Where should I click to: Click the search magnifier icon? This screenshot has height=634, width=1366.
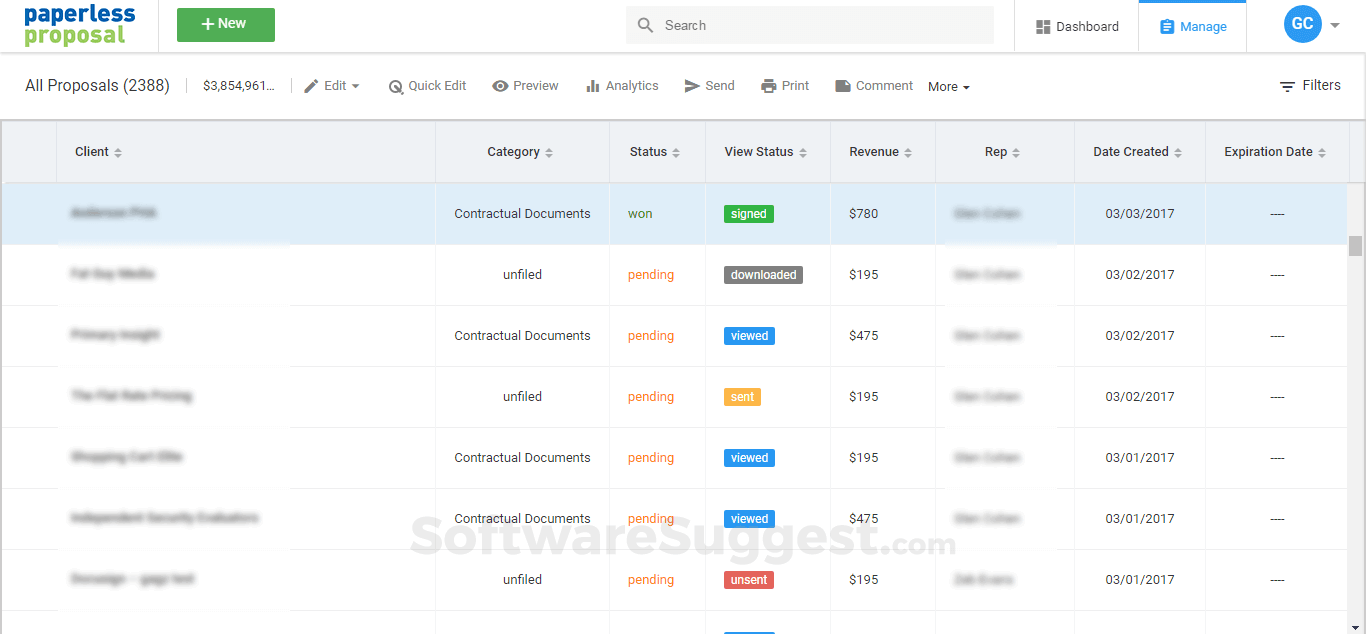[x=646, y=25]
